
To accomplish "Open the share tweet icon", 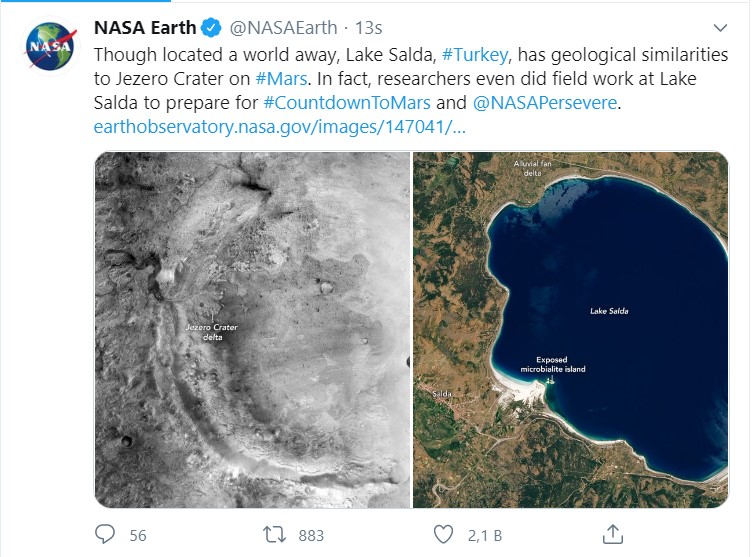I will pyautogui.click(x=614, y=534).
